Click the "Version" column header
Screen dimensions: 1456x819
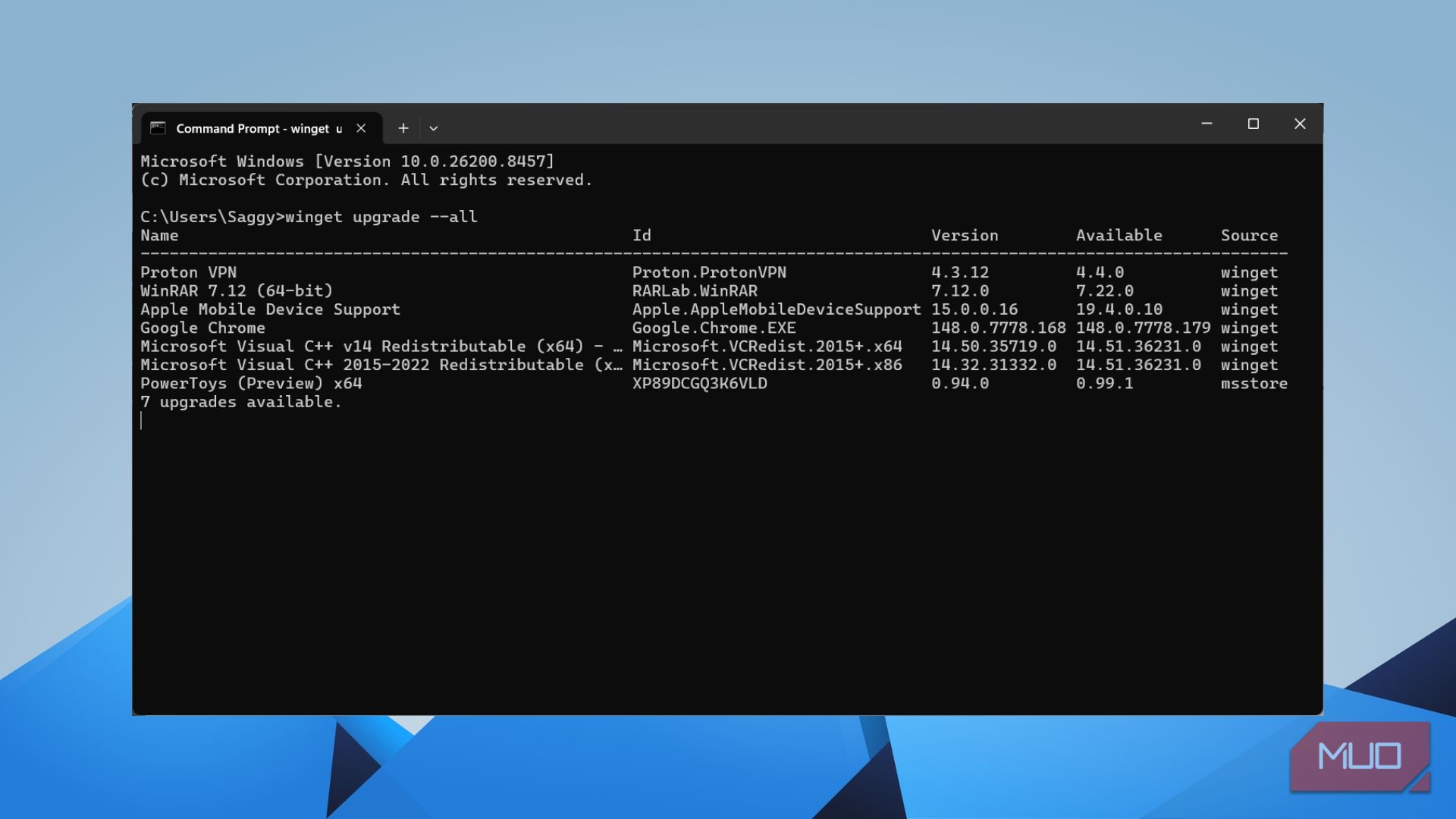(x=965, y=236)
